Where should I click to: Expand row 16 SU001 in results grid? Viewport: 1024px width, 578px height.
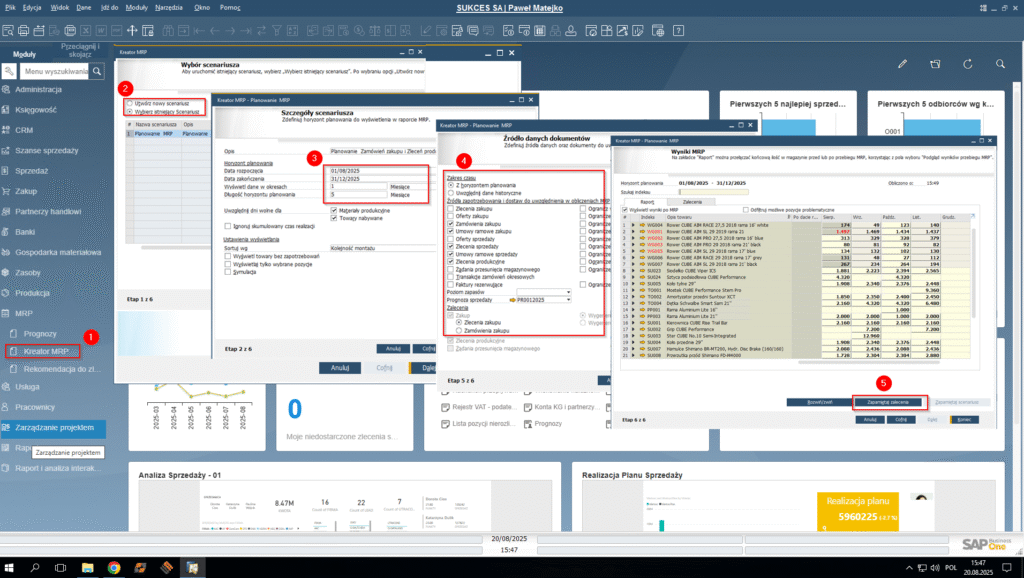(633, 323)
